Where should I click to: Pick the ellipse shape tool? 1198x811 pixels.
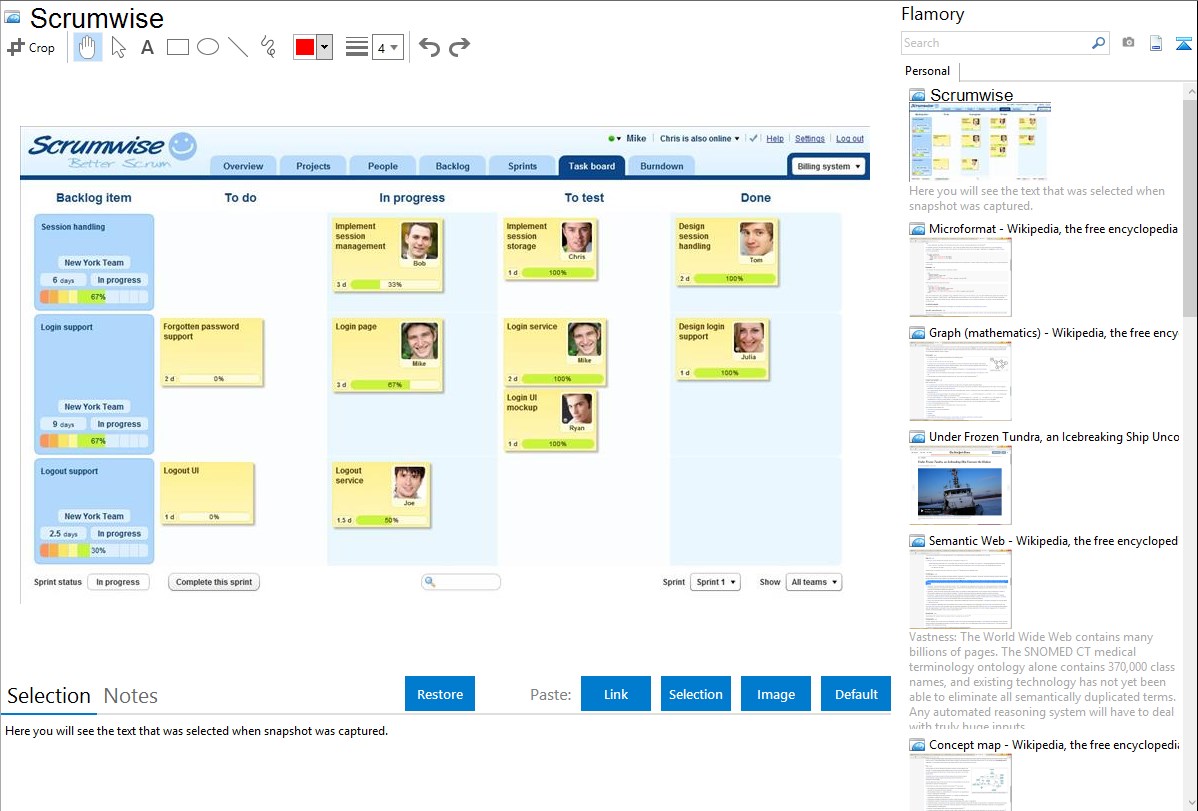coord(208,47)
